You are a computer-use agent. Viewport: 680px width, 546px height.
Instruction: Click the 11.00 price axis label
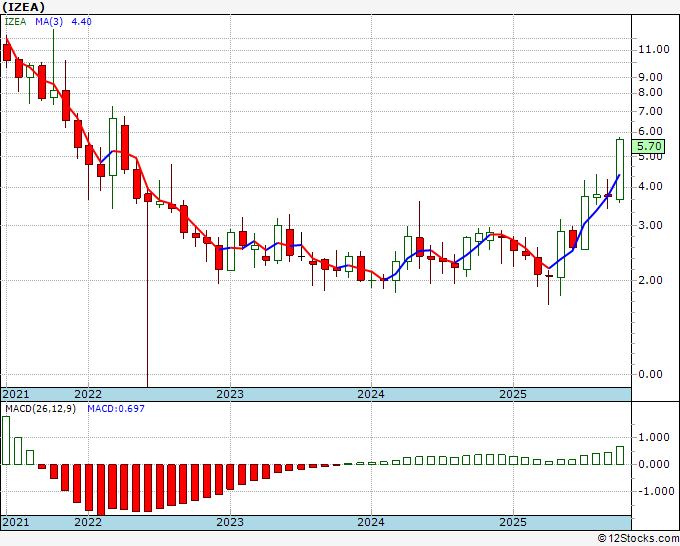(x=654, y=49)
